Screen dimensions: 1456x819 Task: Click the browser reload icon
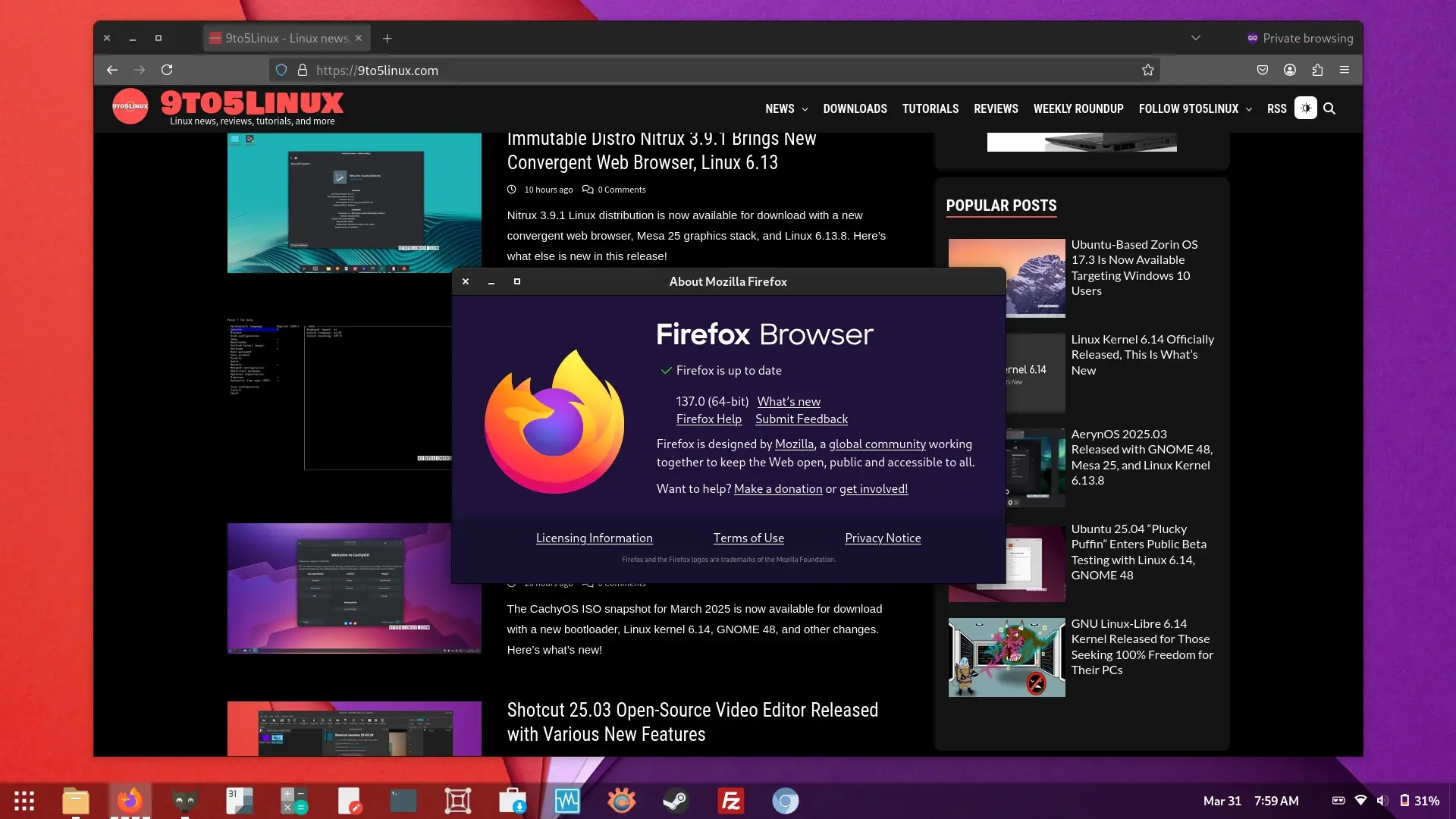(167, 70)
